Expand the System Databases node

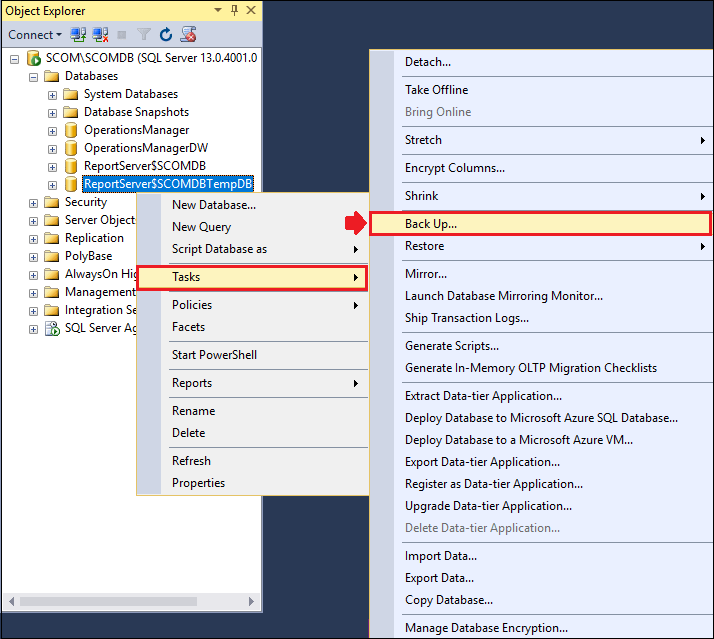point(52,95)
